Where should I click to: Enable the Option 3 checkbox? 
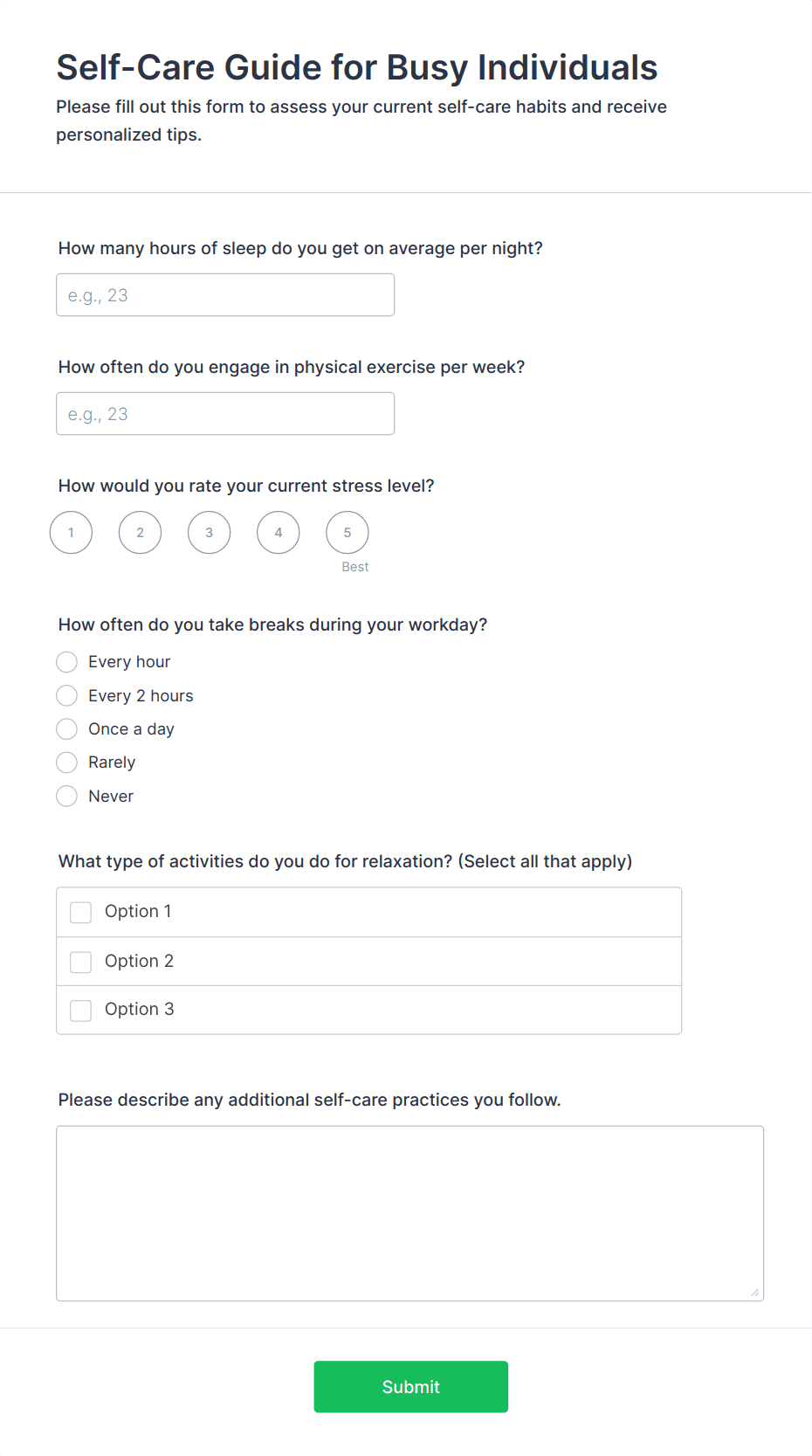coord(81,1011)
